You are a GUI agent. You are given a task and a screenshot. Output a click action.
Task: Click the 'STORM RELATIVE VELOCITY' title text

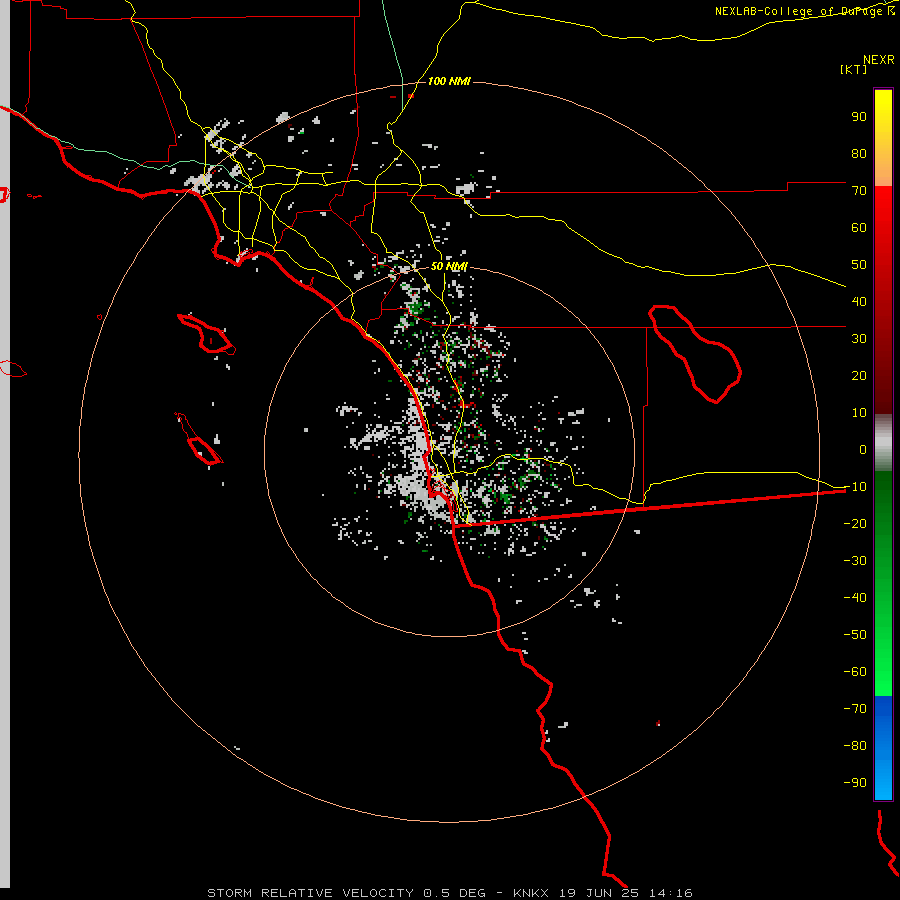click(310, 893)
